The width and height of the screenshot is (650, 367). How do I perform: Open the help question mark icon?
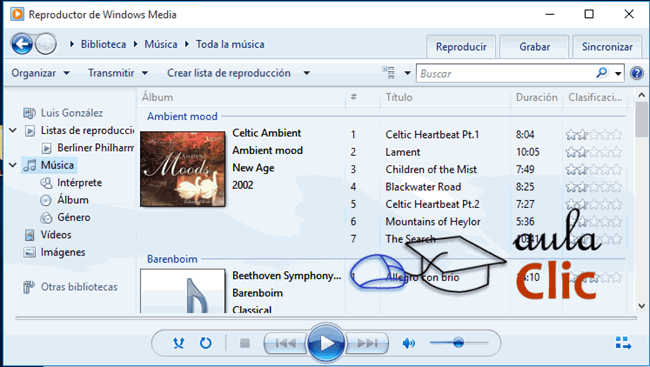coord(637,73)
